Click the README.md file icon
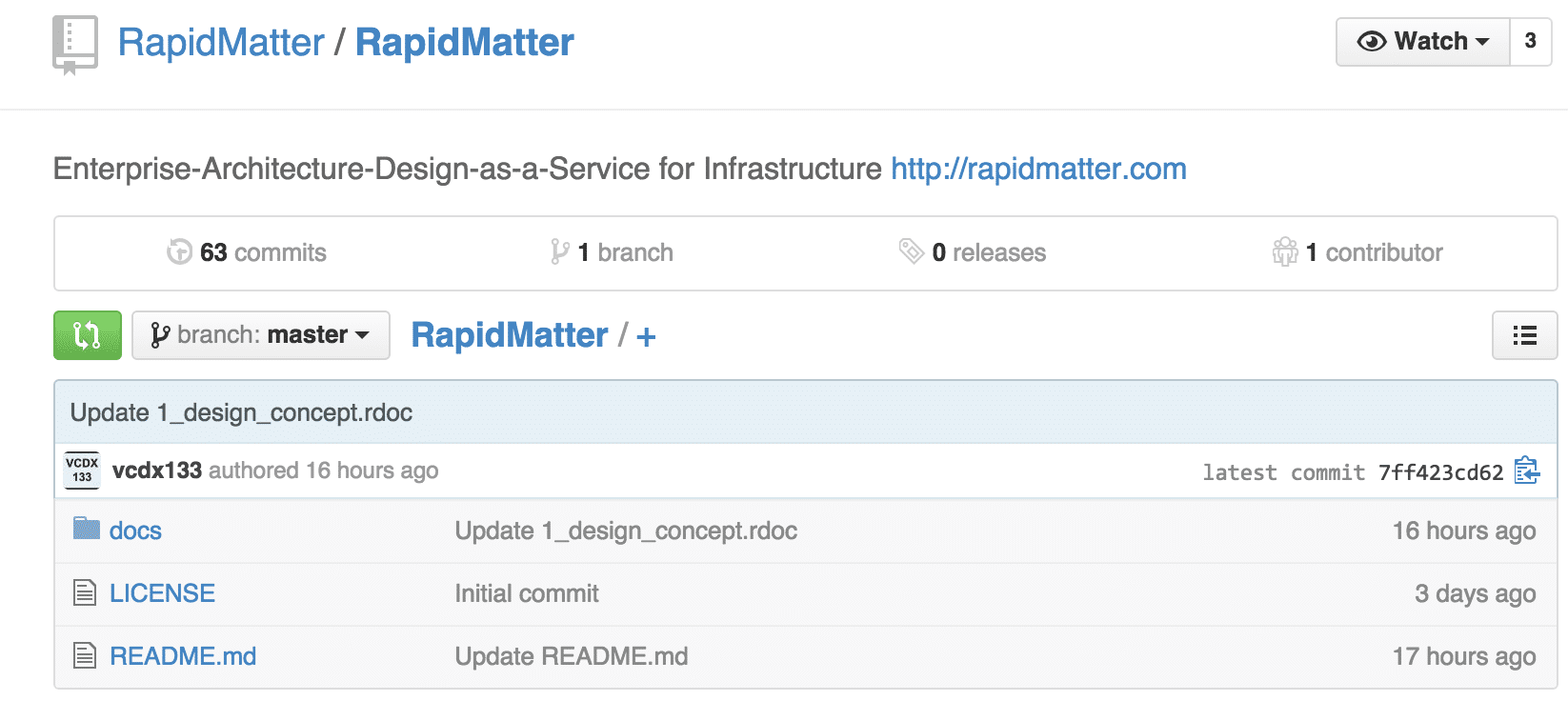This screenshot has width=1568, height=701. point(85,655)
